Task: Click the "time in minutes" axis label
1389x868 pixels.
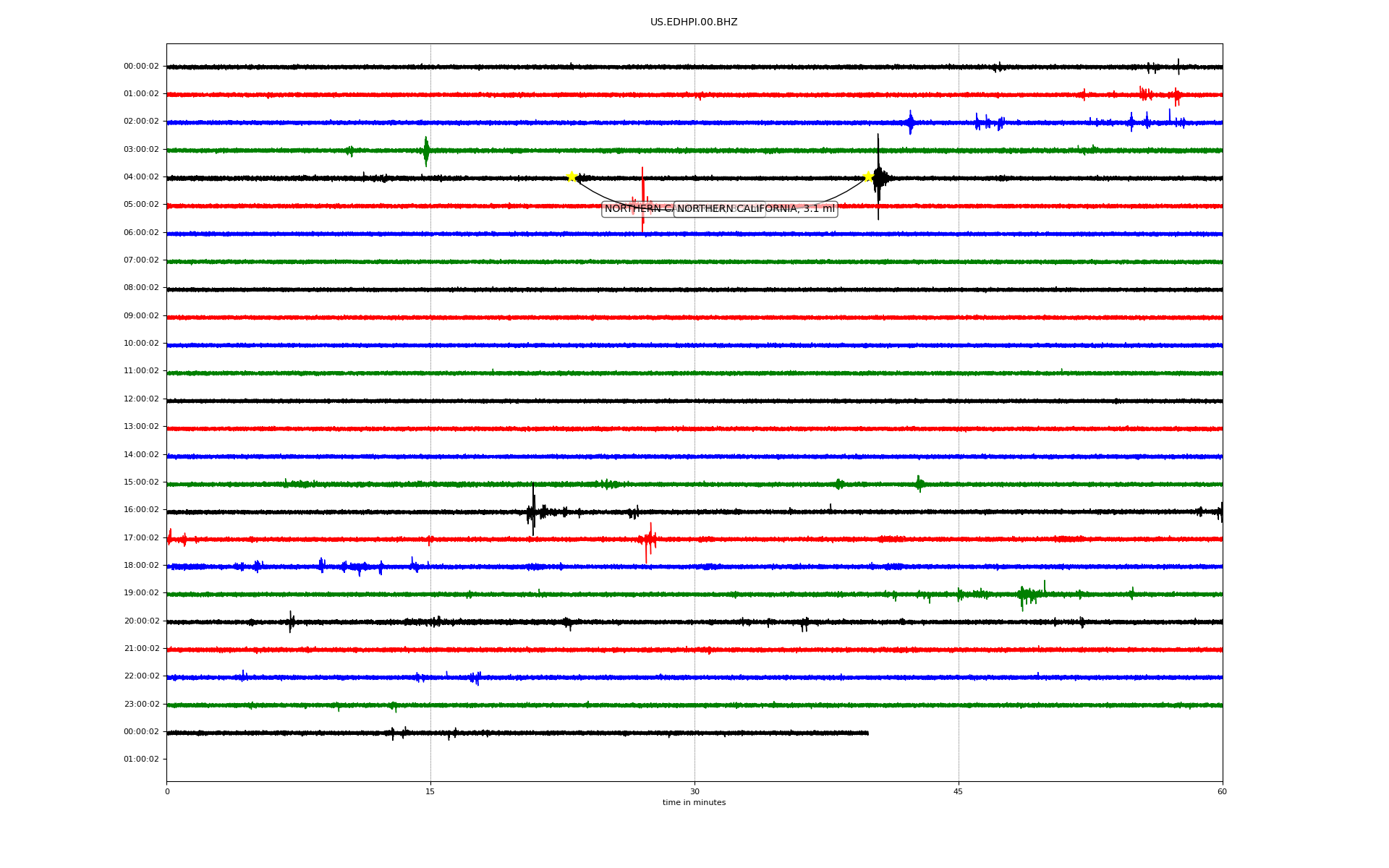Action: pos(694,803)
